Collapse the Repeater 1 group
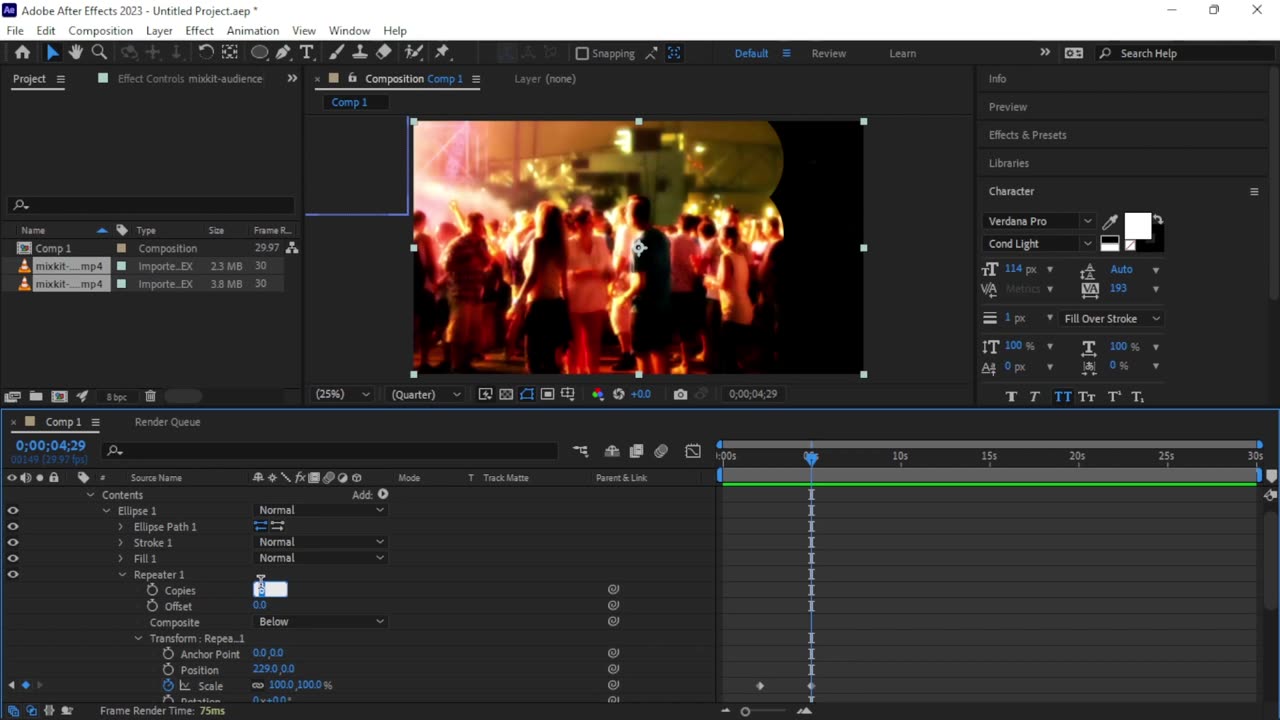Image resolution: width=1280 pixels, height=720 pixels. point(122,575)
